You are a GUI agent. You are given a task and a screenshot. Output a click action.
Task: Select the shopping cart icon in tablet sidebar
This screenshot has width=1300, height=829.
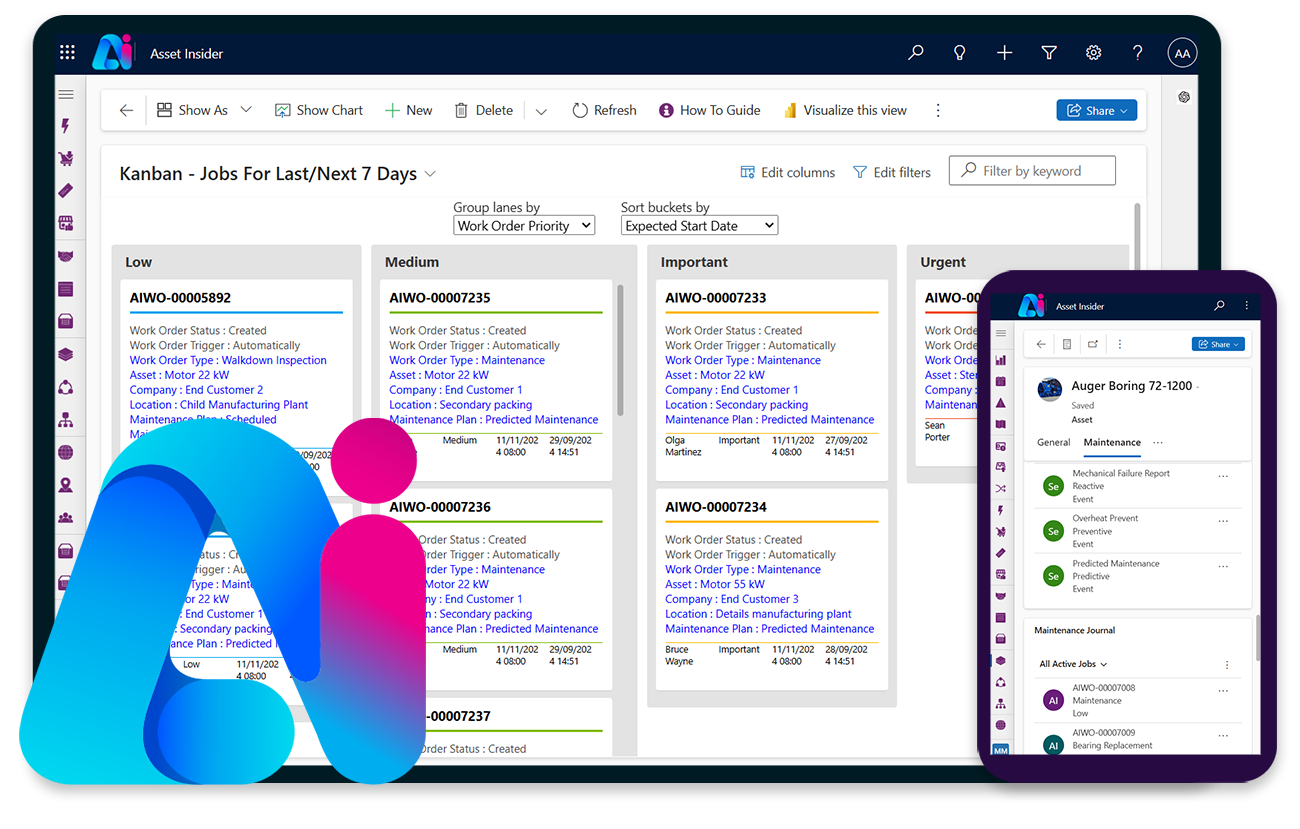[66, 158]
